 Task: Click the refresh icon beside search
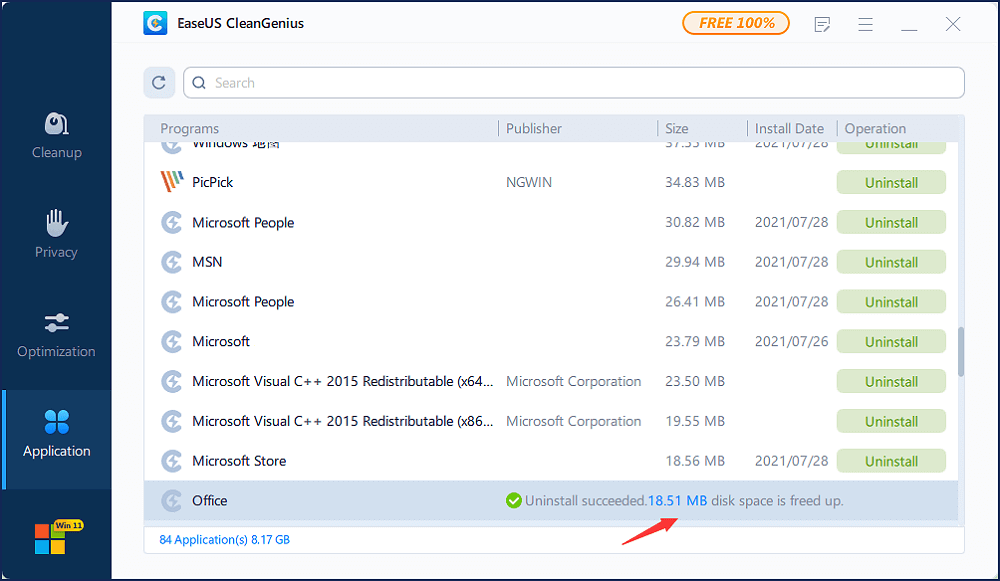(159, 83)
